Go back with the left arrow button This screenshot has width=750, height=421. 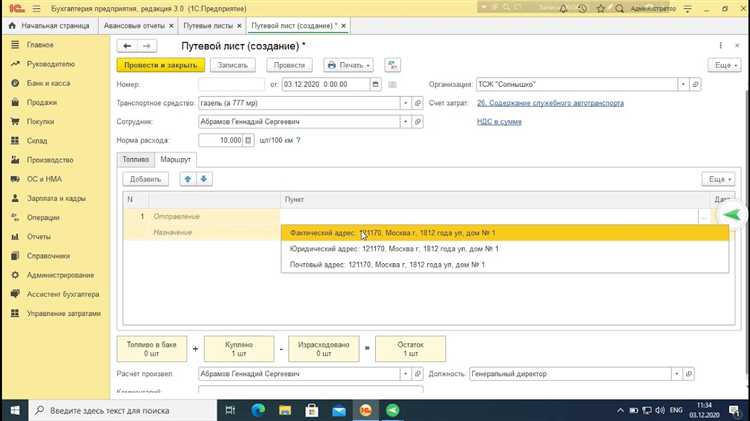coord(127,46)
